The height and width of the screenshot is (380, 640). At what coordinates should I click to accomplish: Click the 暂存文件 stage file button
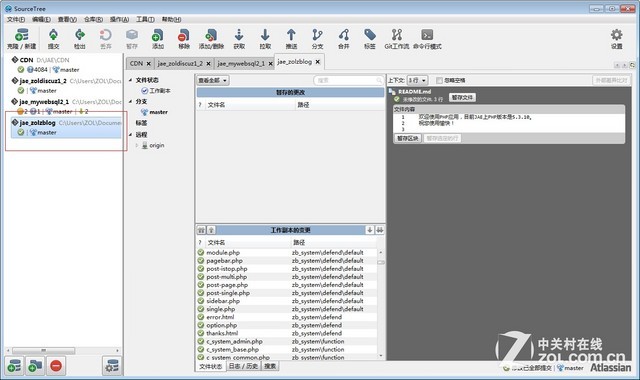tap(462, 98)
